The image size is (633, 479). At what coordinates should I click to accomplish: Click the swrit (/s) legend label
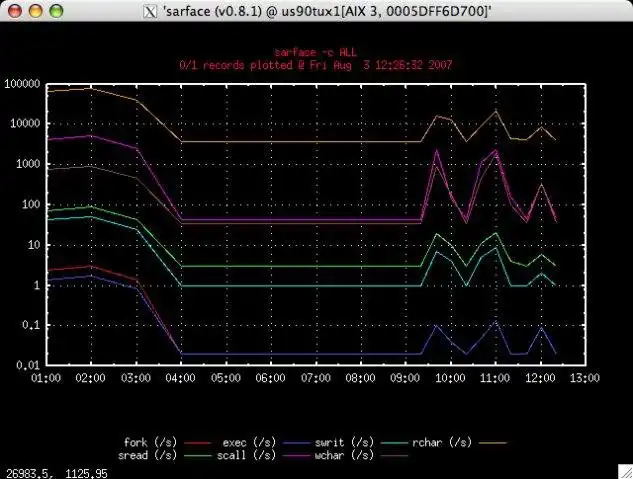(344, 443)
